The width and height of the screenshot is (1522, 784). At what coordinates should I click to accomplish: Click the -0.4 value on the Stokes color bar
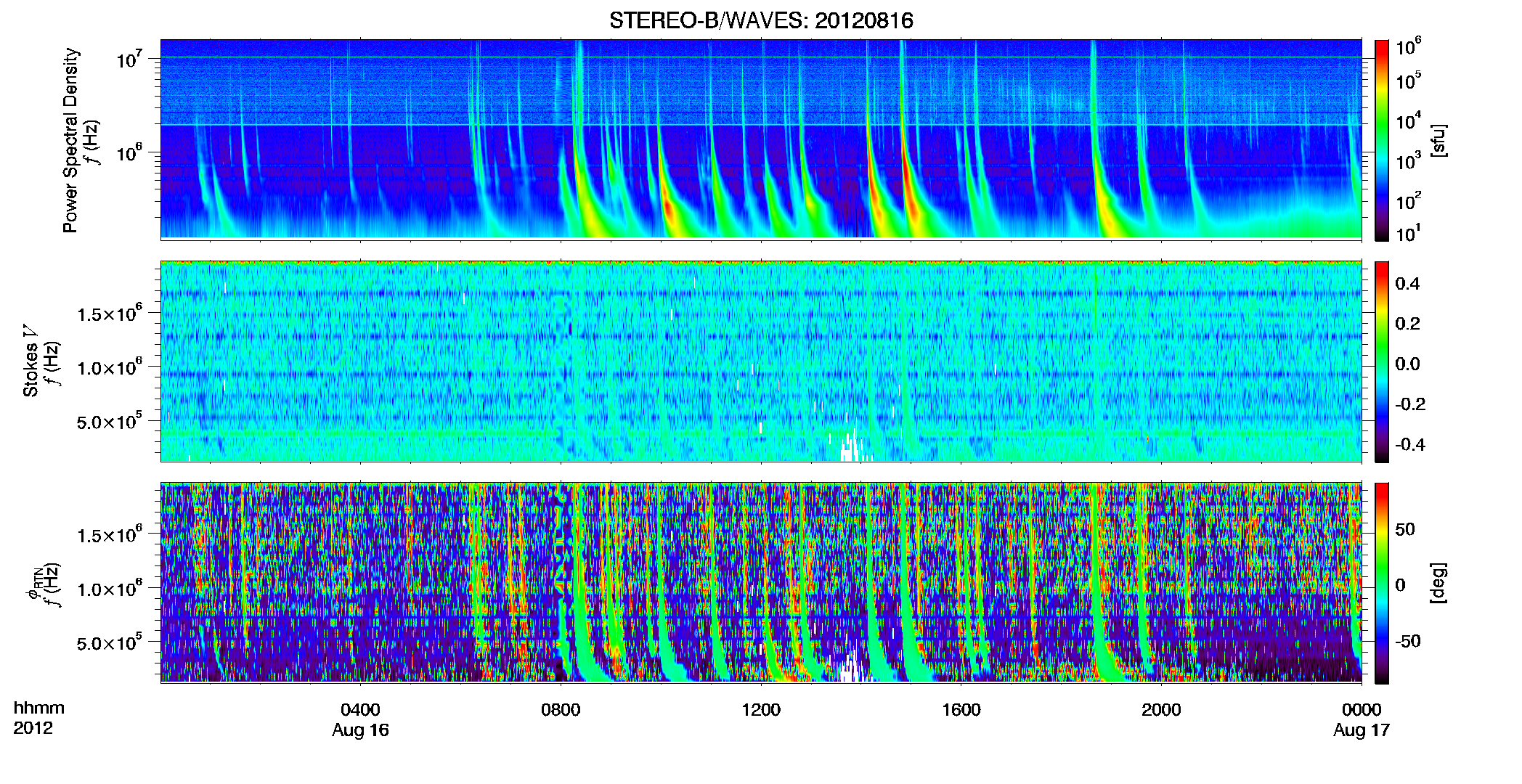(x=1410, y=444)
